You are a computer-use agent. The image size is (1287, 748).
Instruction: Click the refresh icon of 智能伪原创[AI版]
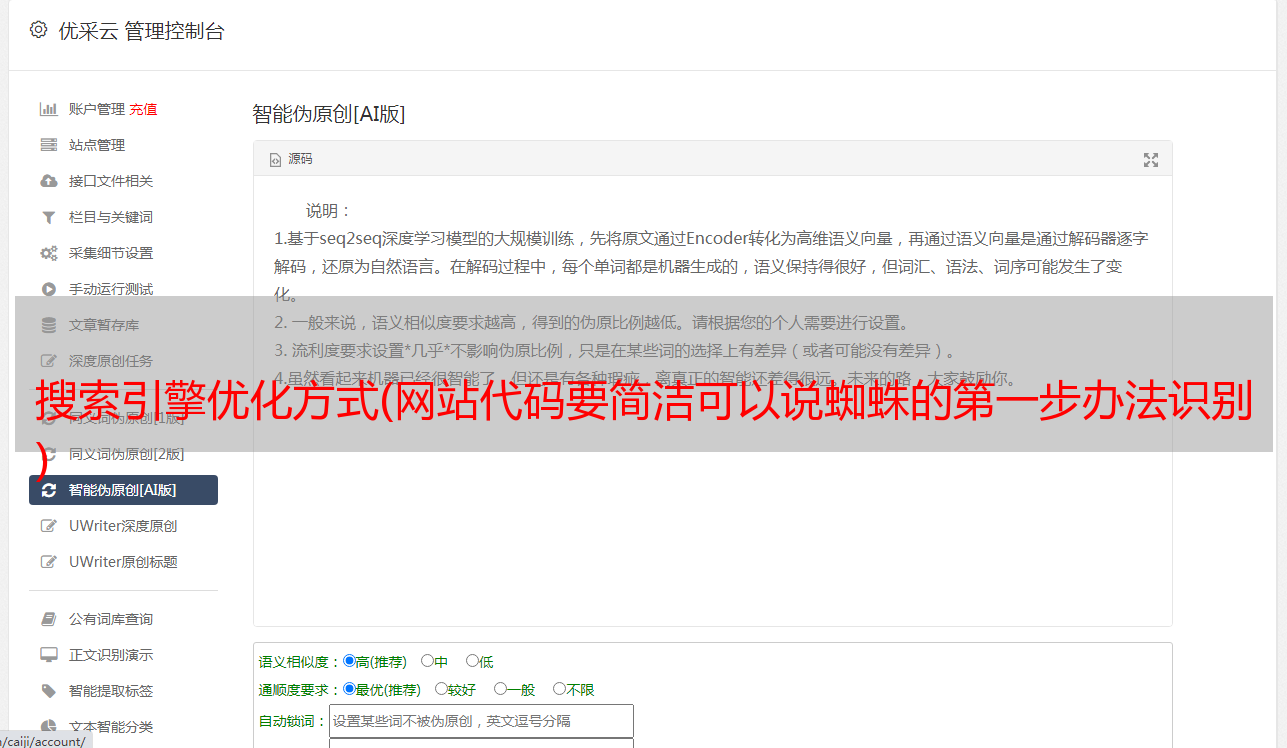48,490
